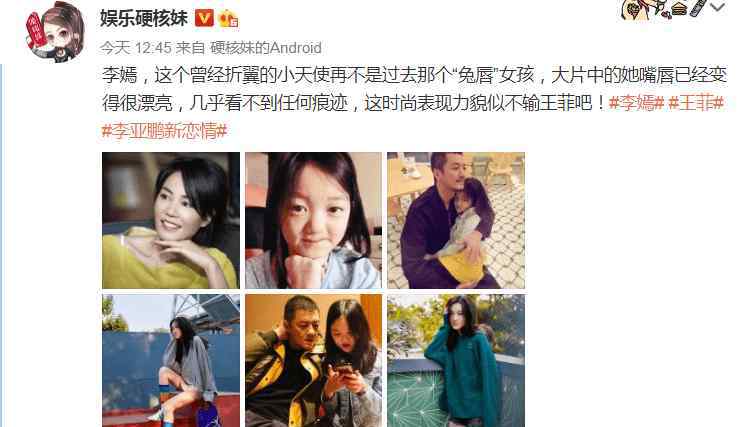Screen dimensions: 750x427
Task: View photo of man and girl with phone
Action: [313, 361]
